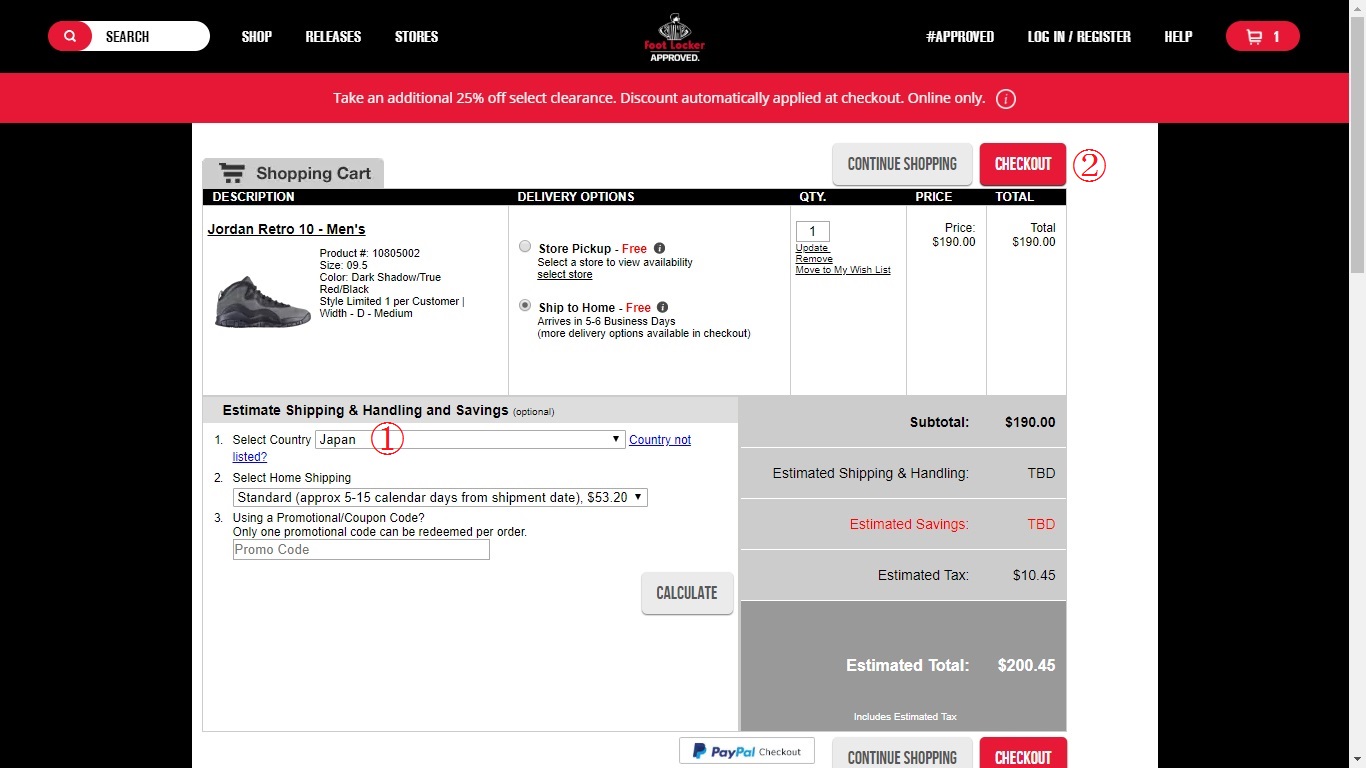This screenshot has width=1366, height=768.
Task: Select the Store Pickup radio option
Action: [525, 247]
